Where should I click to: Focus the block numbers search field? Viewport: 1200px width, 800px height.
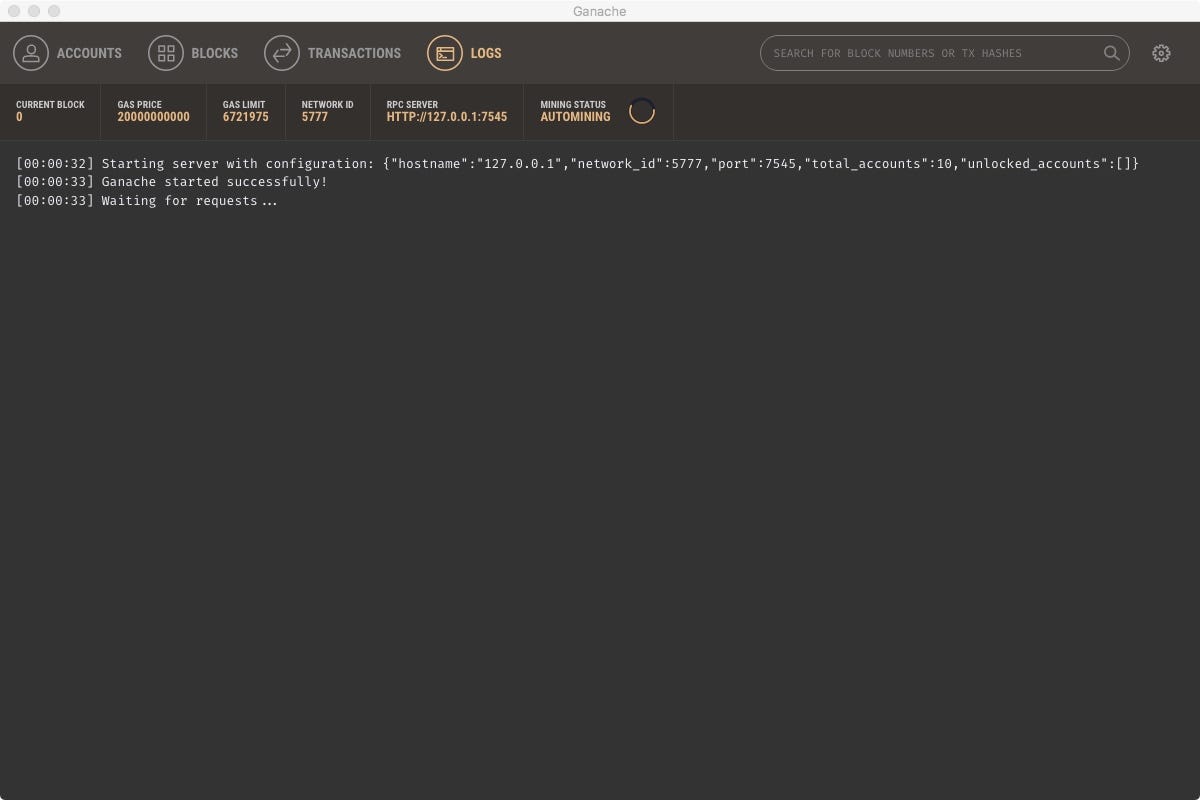[x=945, y=53]
